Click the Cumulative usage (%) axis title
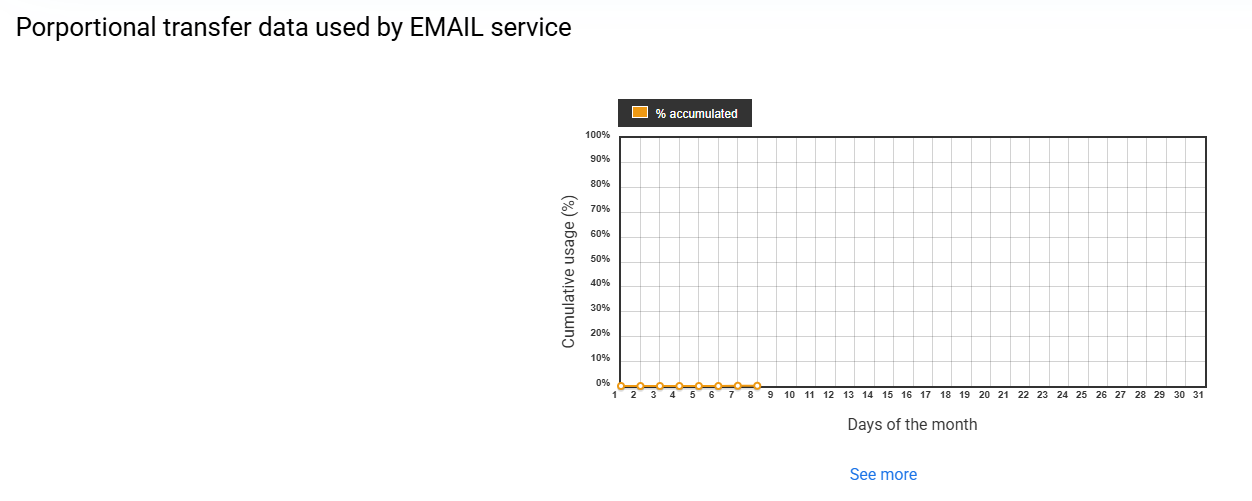Viewport: 1252px width, 501px height. tap(569, 271)
